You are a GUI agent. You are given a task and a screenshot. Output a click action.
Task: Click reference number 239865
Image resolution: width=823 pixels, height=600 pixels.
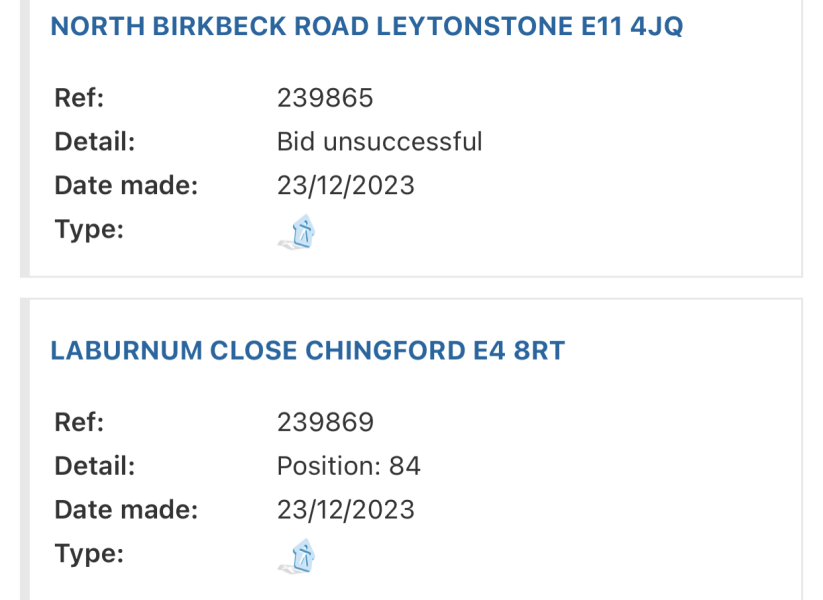(x=326, y=97)
